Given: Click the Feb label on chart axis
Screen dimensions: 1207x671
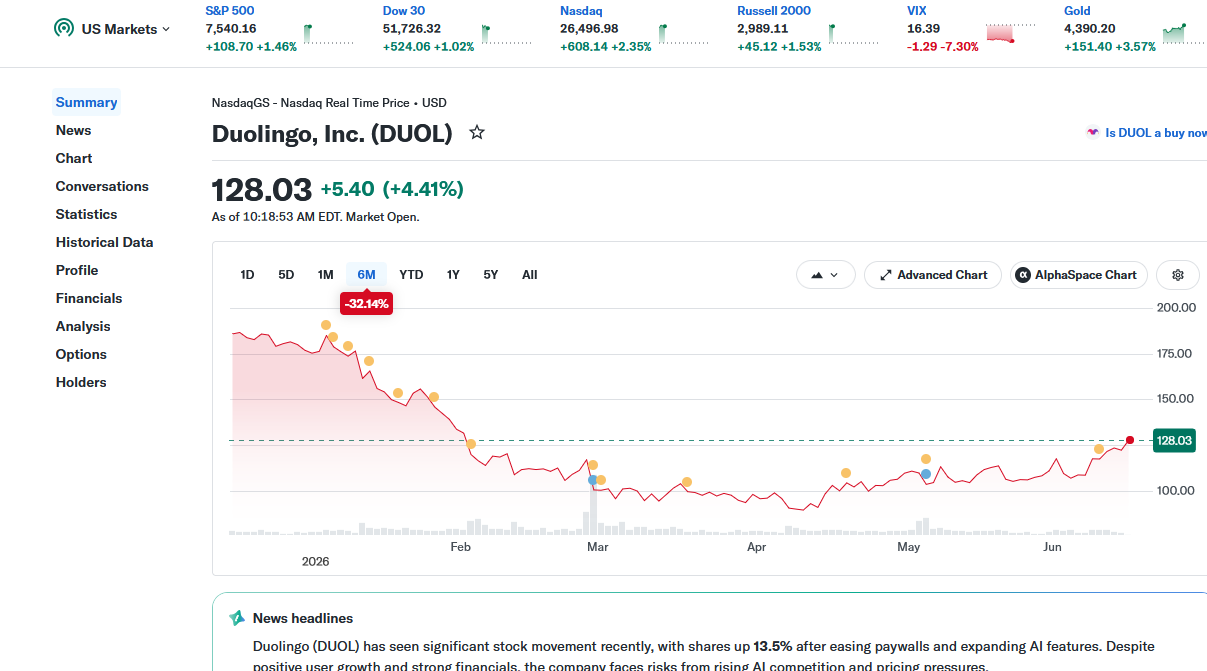Looking at the screenshot, I should (460, 547).
